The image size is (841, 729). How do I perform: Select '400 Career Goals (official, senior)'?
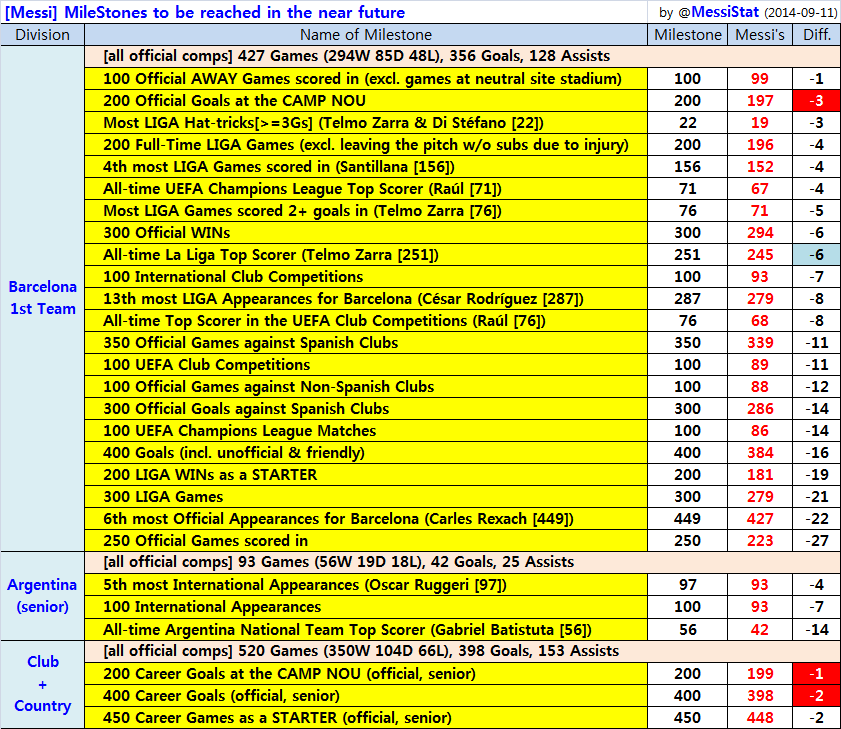pyautogui.click(x=366, y=696)
